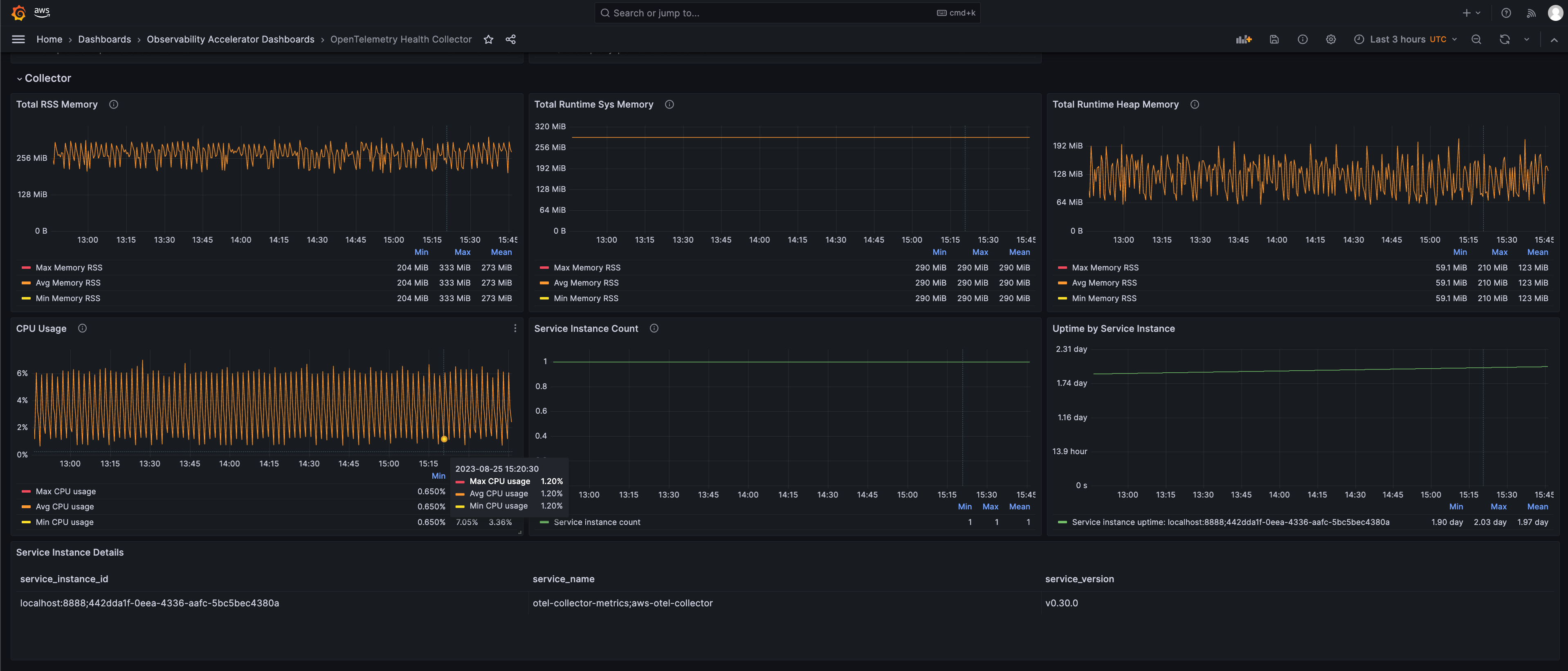
Task: Click the otel-collector-metrics;aws-otel-collector cell
Action: click(x=623, y=603)
